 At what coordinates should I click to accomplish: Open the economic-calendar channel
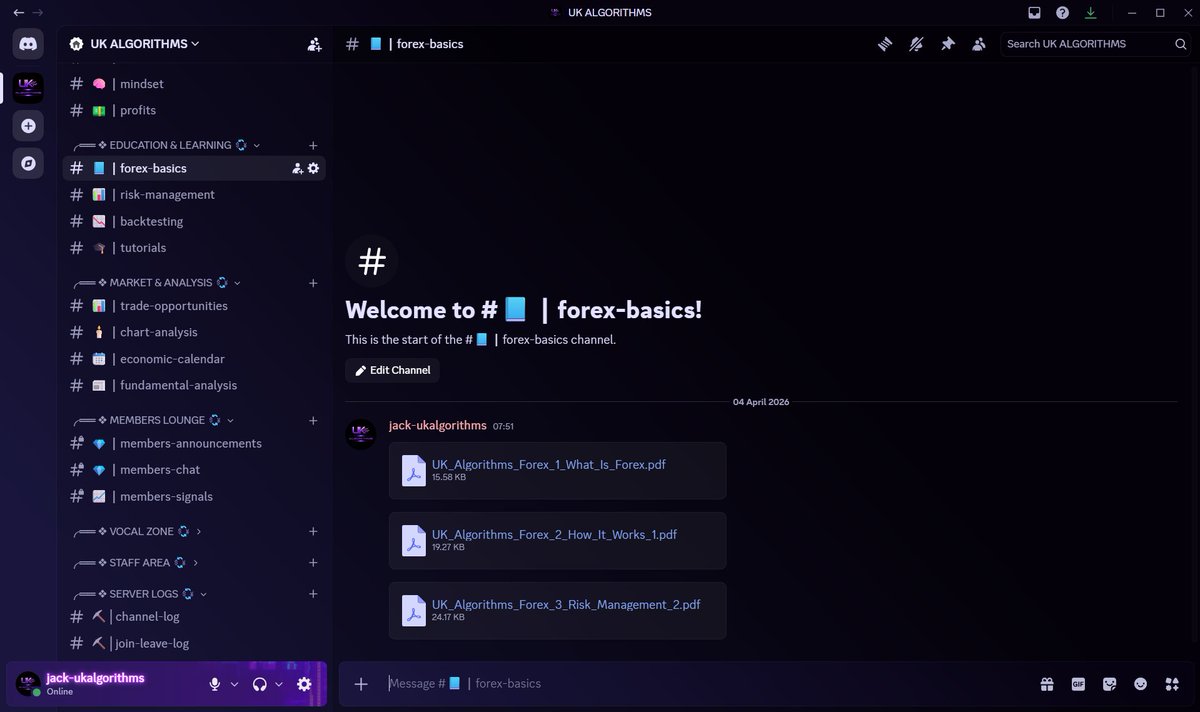pos(194,359)
